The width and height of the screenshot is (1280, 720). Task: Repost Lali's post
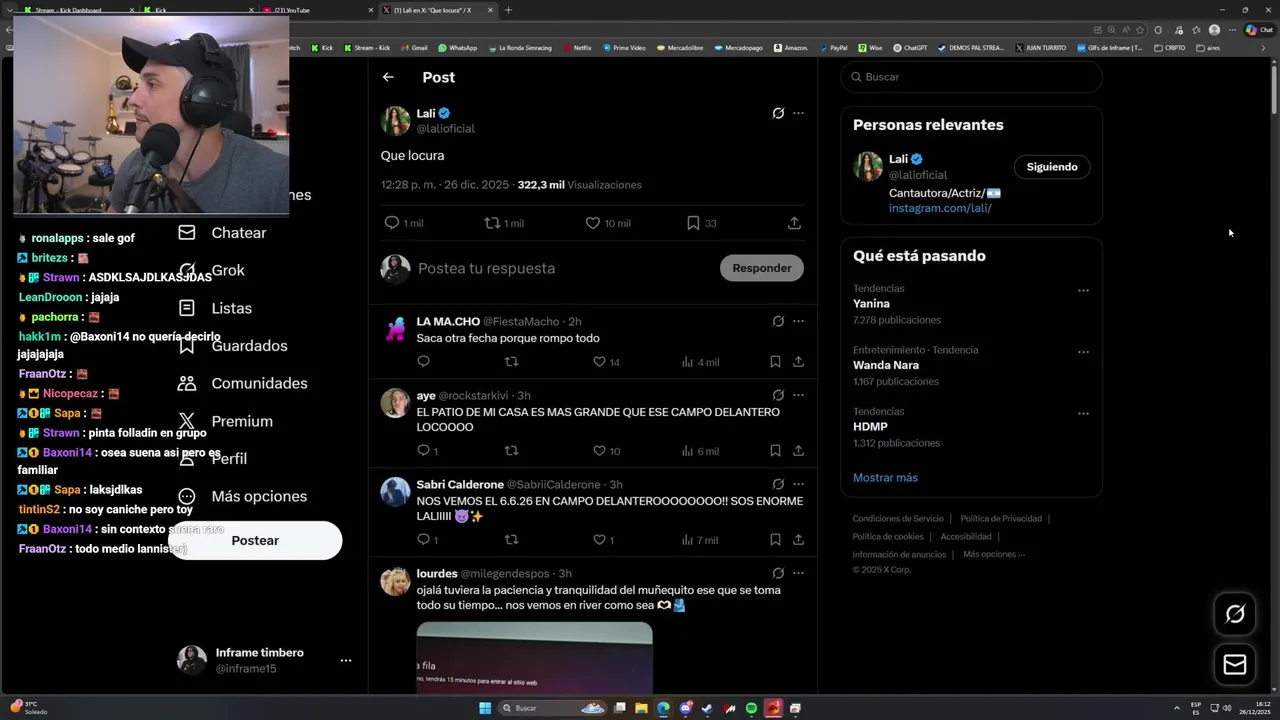coord(504,223)
